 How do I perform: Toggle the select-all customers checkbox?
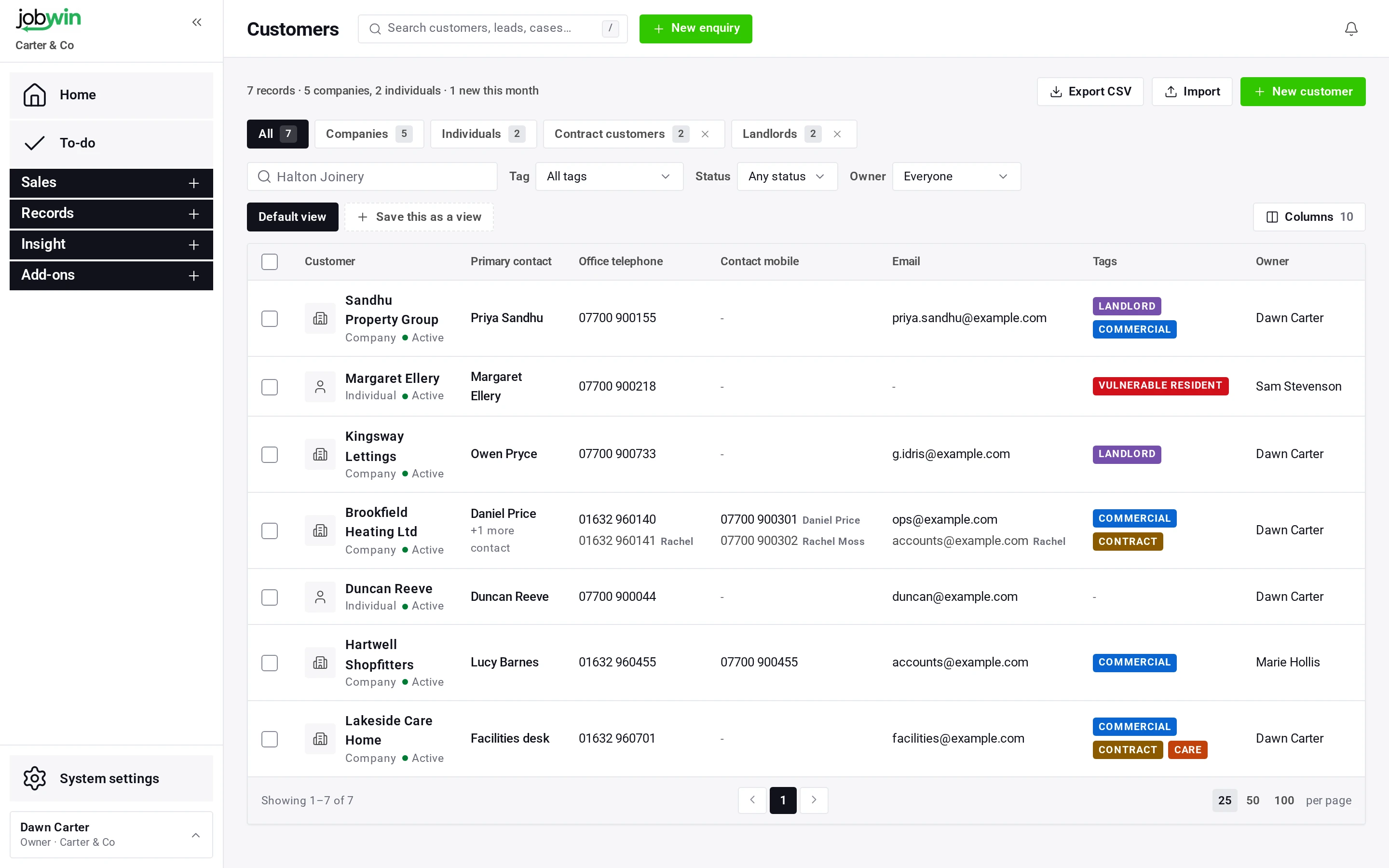point(270,262)
